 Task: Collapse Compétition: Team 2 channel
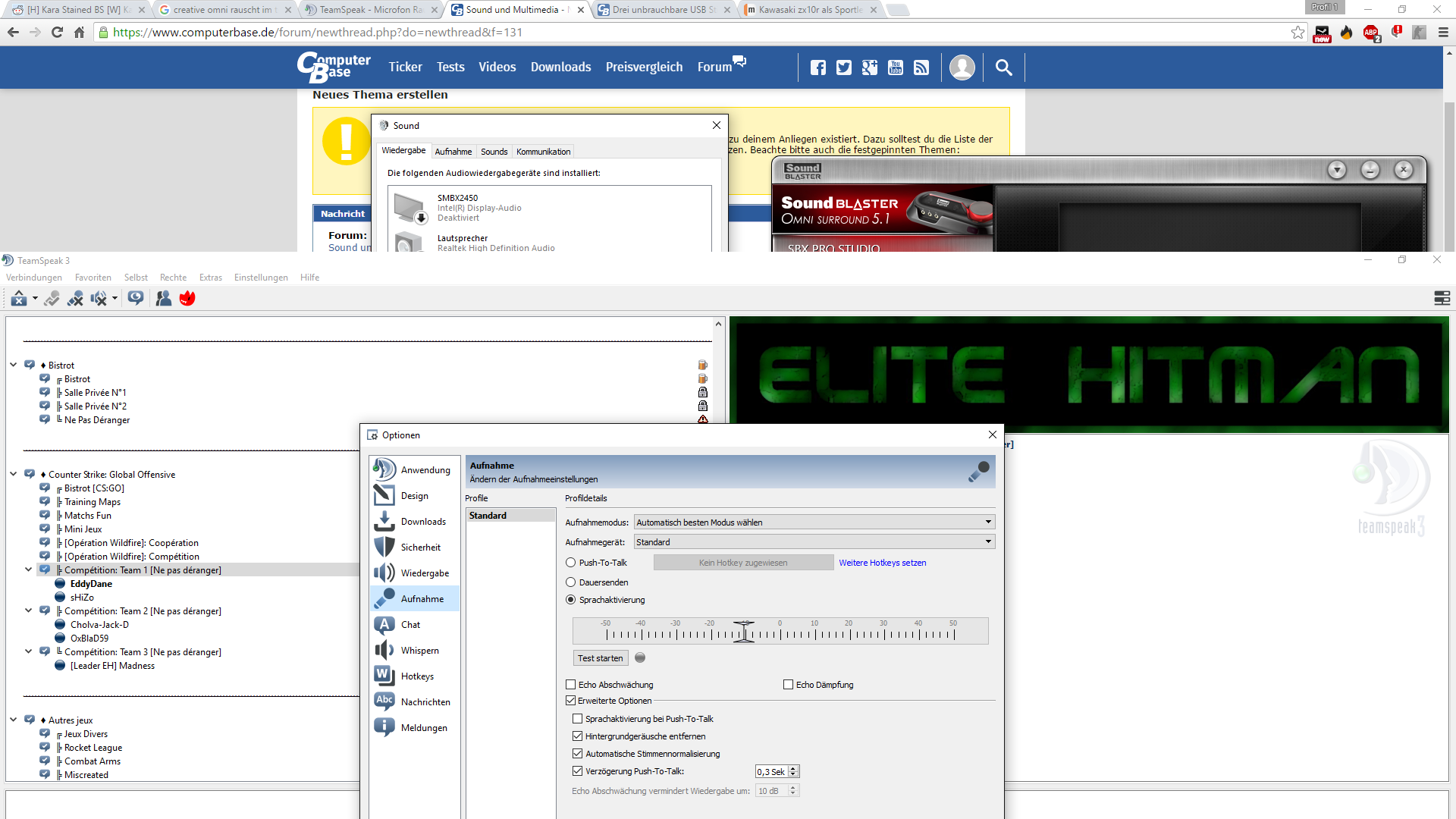coord(29,610)
